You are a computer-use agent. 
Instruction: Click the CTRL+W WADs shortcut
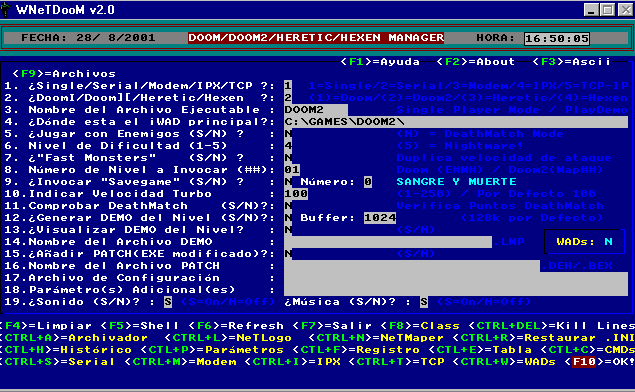[x=504, y=362]
